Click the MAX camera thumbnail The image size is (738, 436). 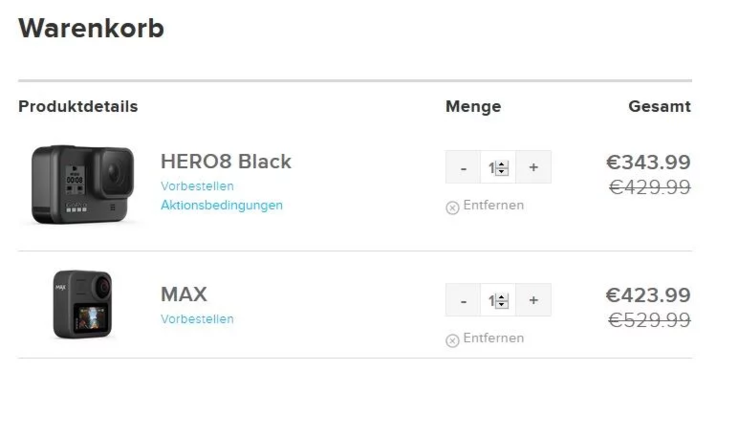coord(82,304)
